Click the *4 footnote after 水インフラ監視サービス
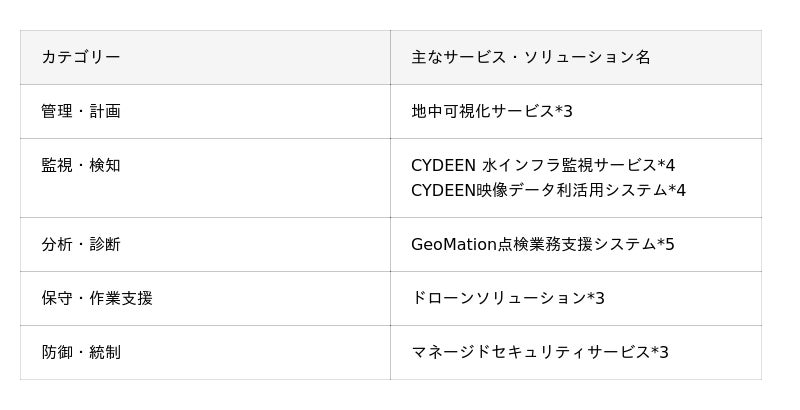 [x=666, y=165]
